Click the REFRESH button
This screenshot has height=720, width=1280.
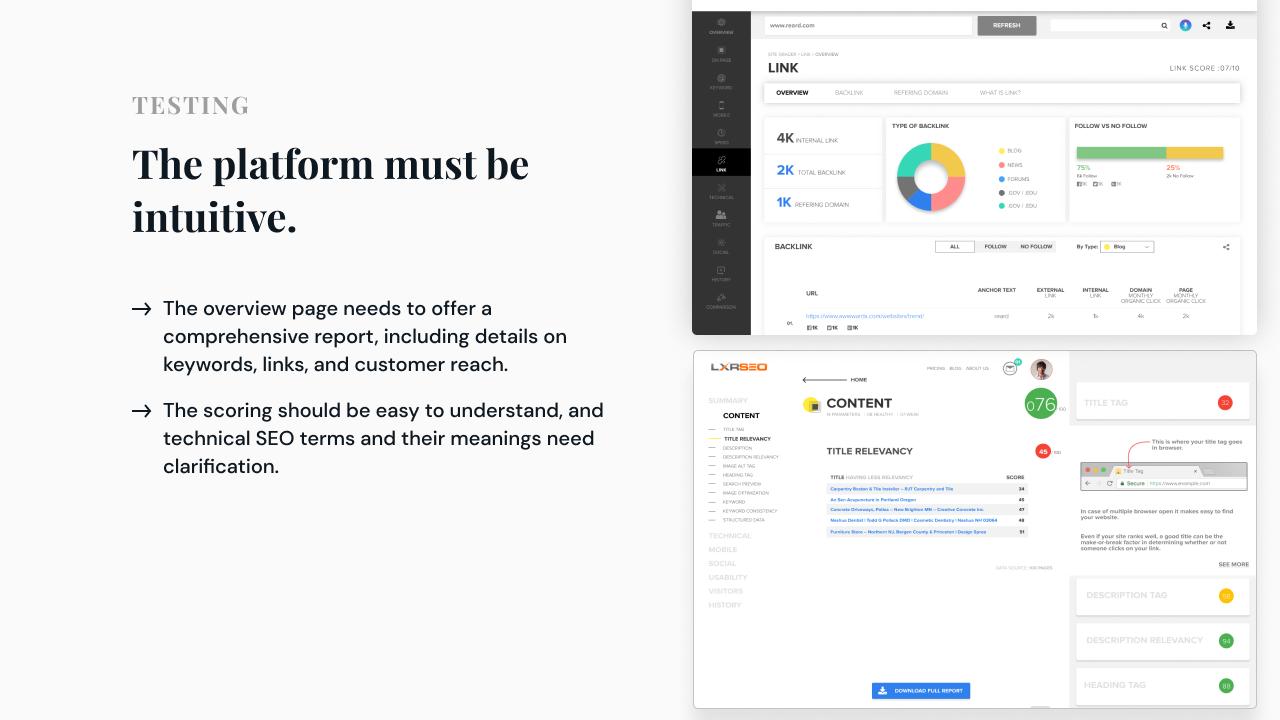click(x=1007, y=25)
